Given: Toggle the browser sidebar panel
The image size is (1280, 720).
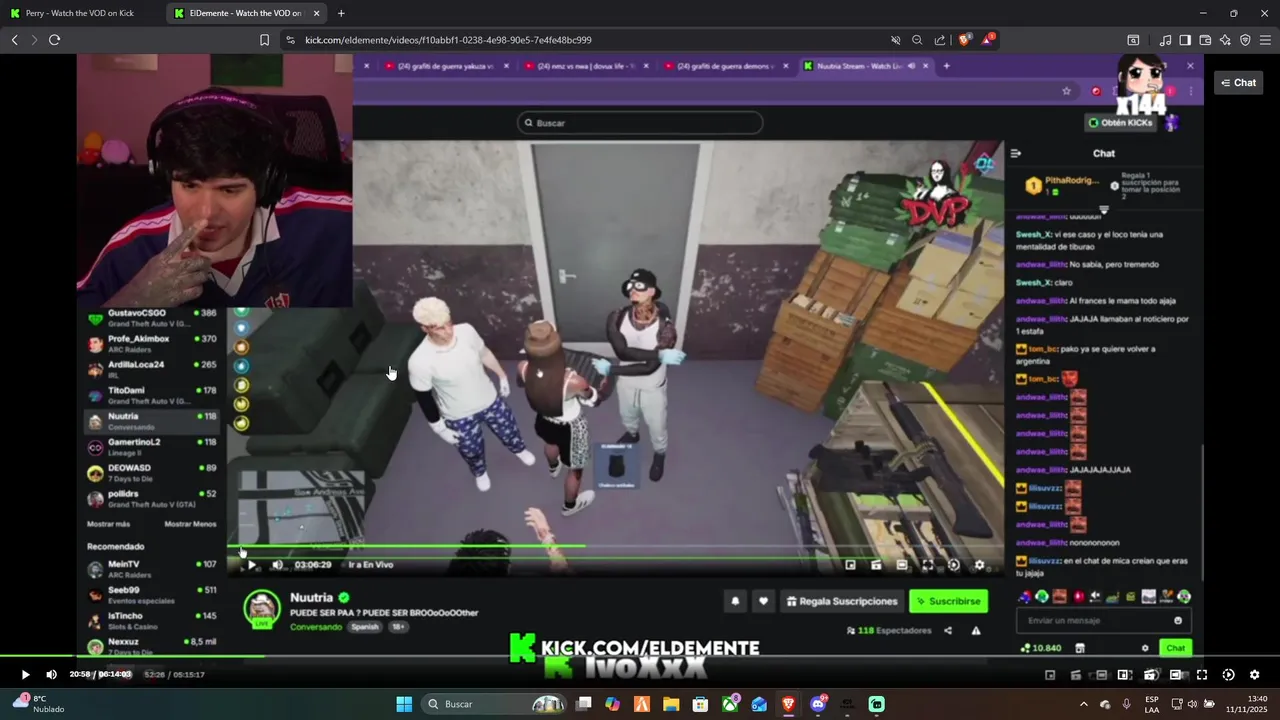Looking at the screenshot, I should pyautogui.click(x=1185, y=40).
